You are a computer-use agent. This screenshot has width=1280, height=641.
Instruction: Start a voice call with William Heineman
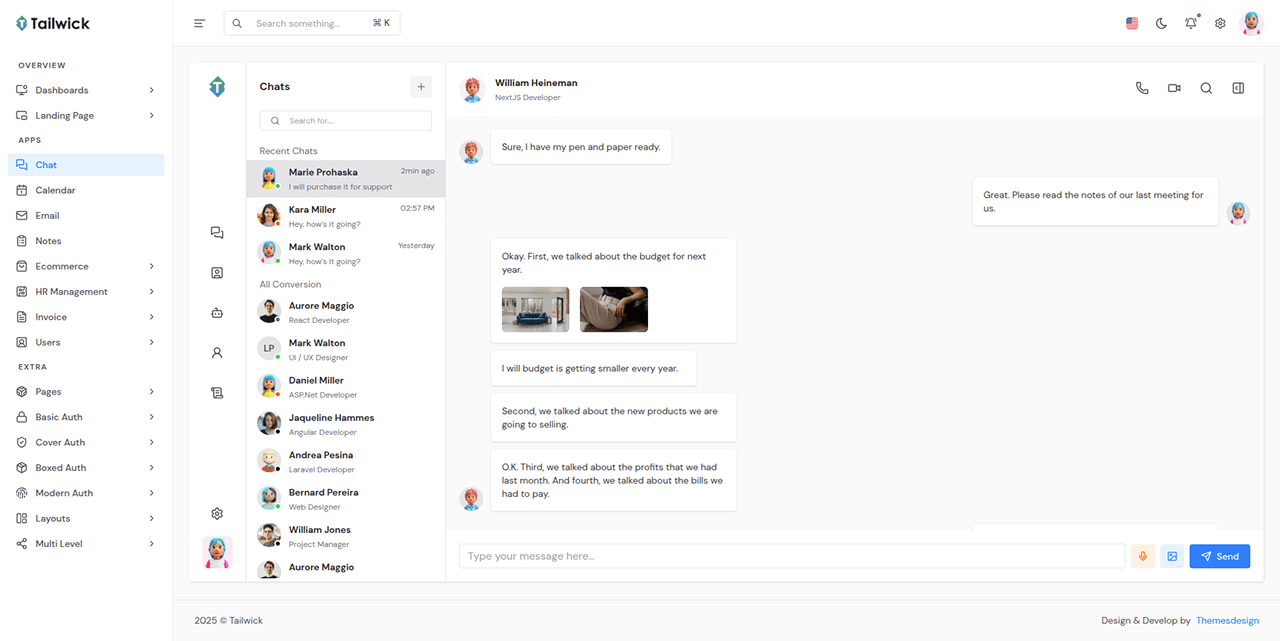[1142, 88]
